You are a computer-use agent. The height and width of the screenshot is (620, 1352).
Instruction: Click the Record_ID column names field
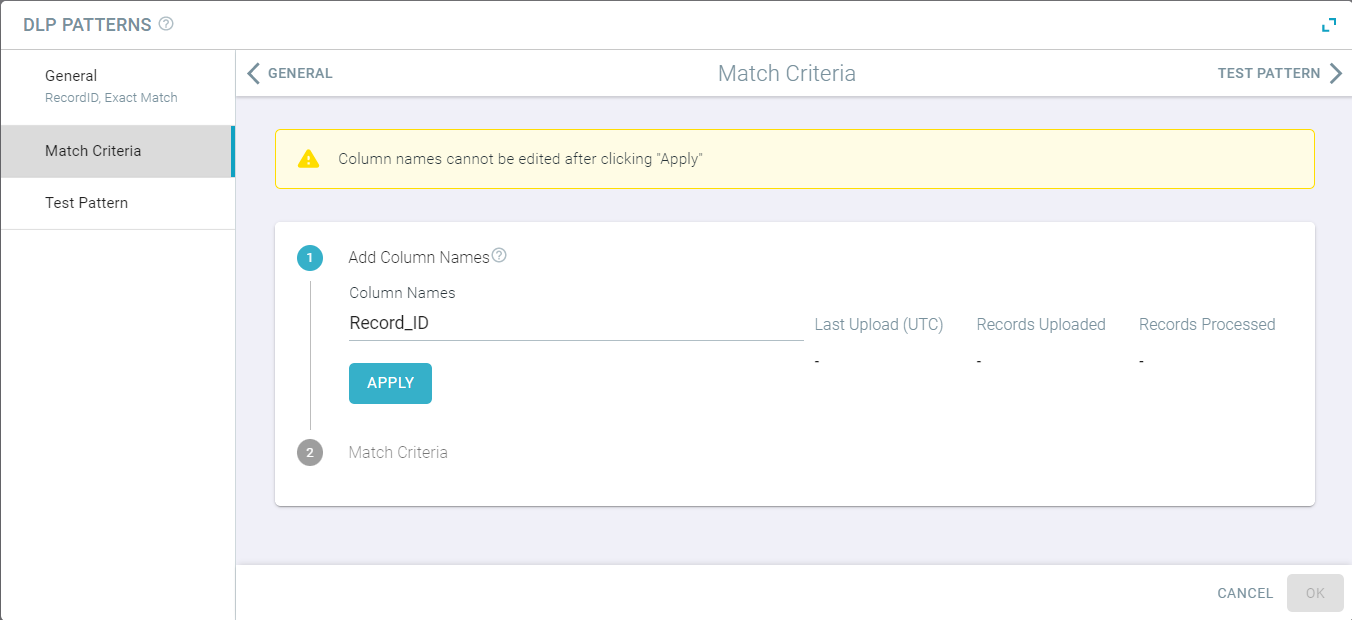(575, 322)
